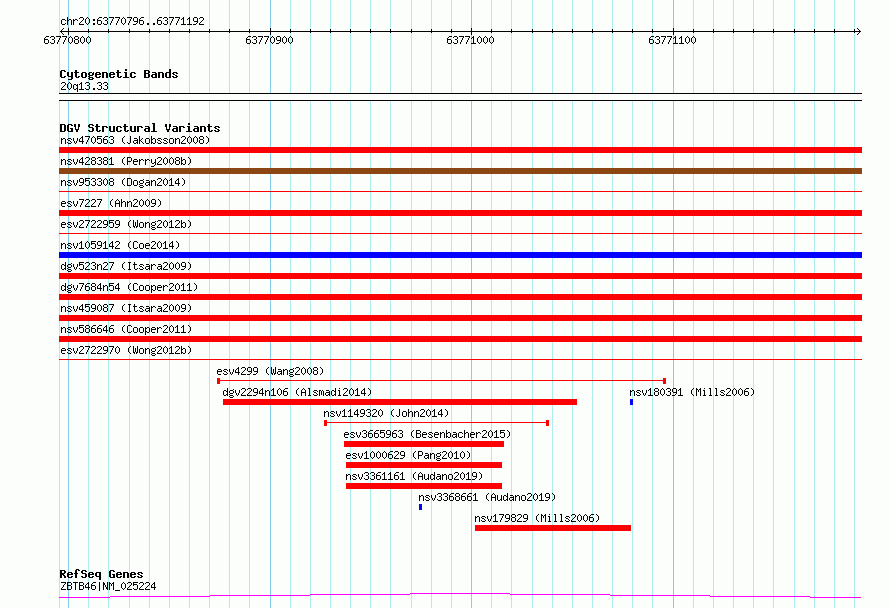Viewport: 890px width, 608px height.
Task: Click the blue nsv1059142 variant bar
Action: click(460, 255)
